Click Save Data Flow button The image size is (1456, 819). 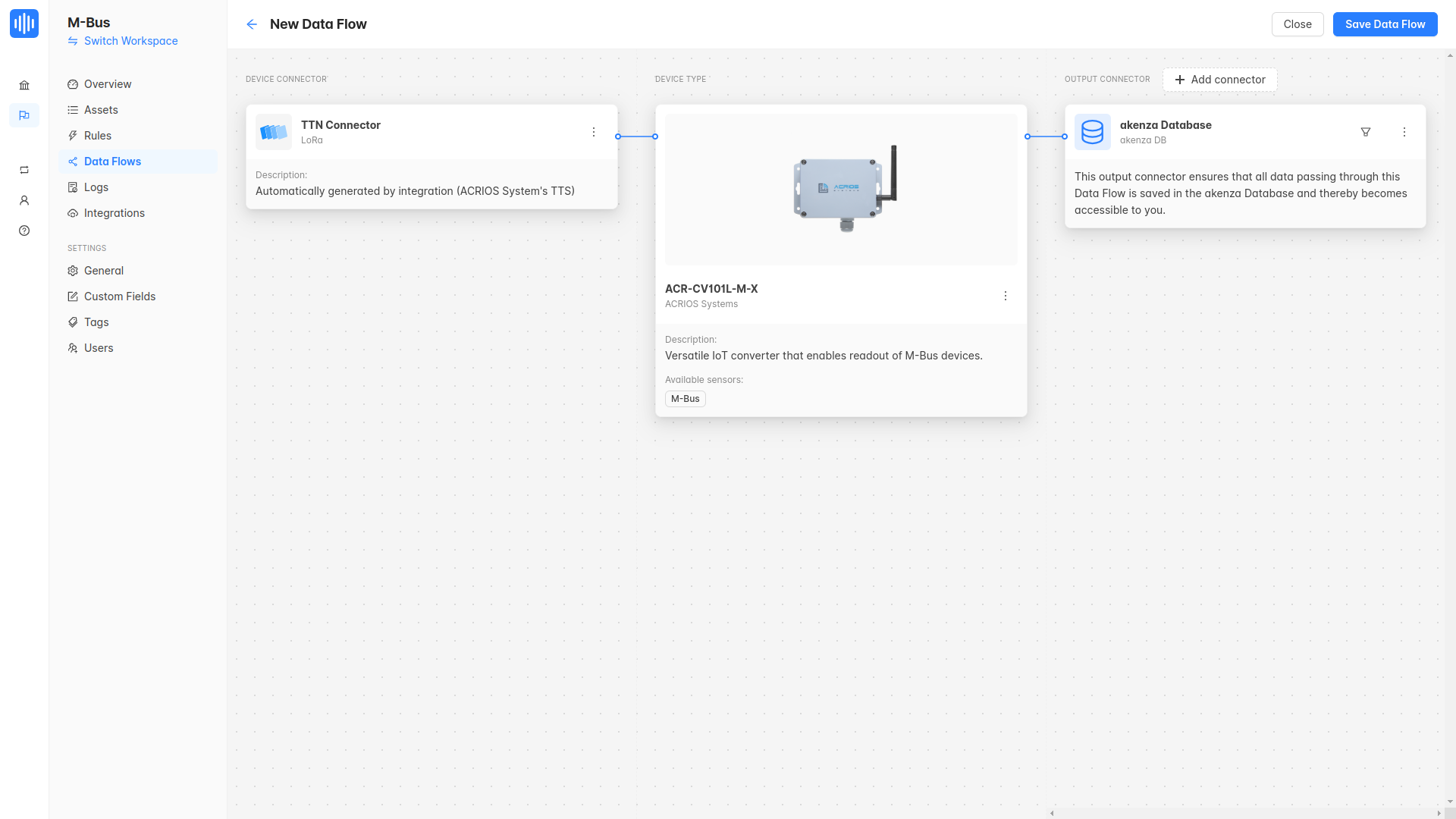[x=1385, y=24]
